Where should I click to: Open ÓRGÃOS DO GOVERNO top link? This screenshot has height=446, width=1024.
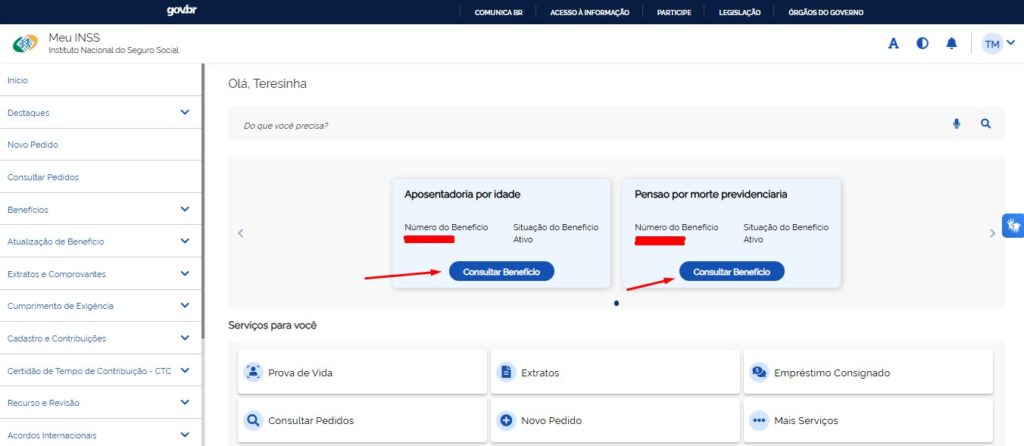(x=825, y=12)
